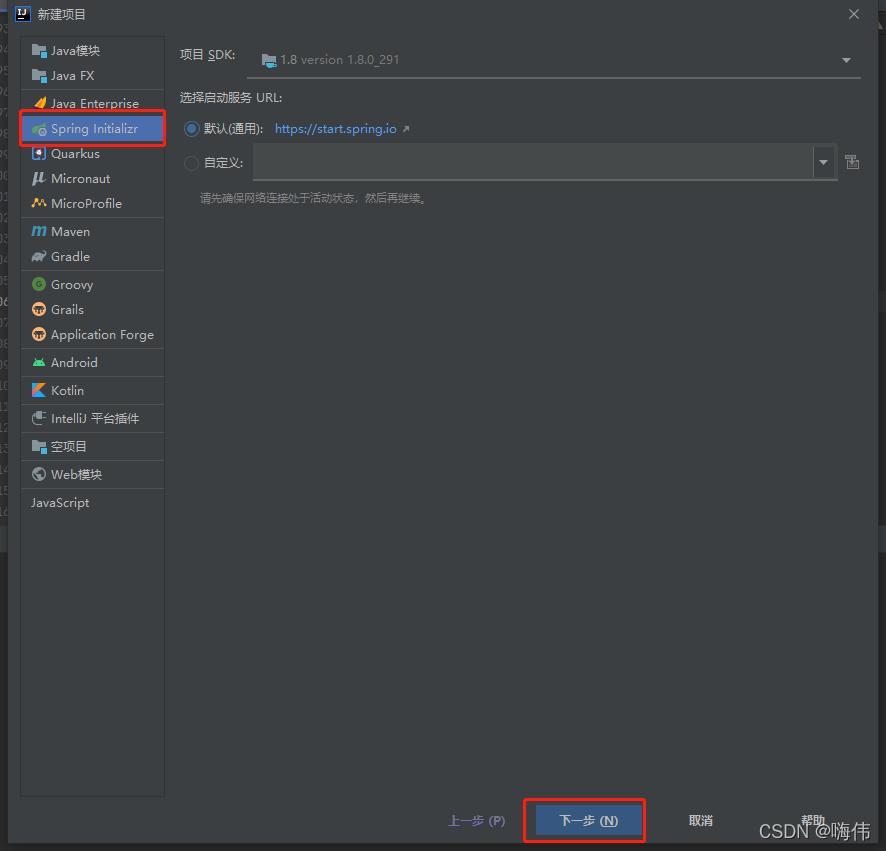Screen dimensions: 886x851
Task: Click the Java FX folder icon
Action: pos(39,76)
